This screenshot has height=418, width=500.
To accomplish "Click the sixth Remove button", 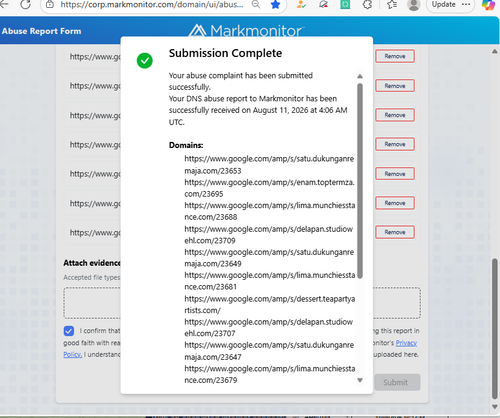I will coord(395,203).
